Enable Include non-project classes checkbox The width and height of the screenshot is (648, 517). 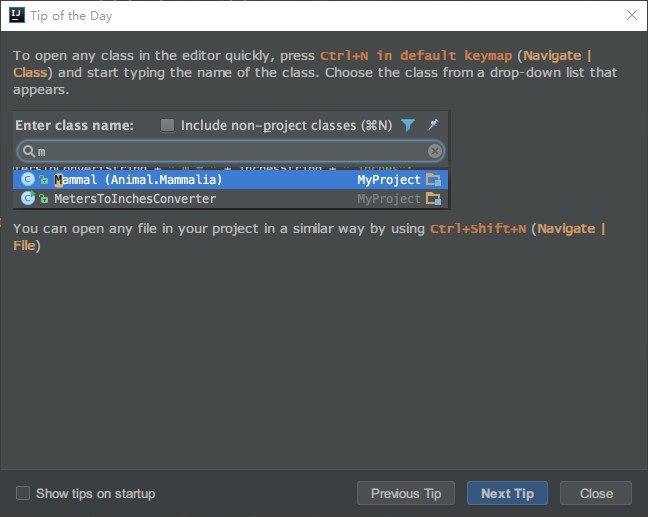pyautogui.click(x=168, y=125)
